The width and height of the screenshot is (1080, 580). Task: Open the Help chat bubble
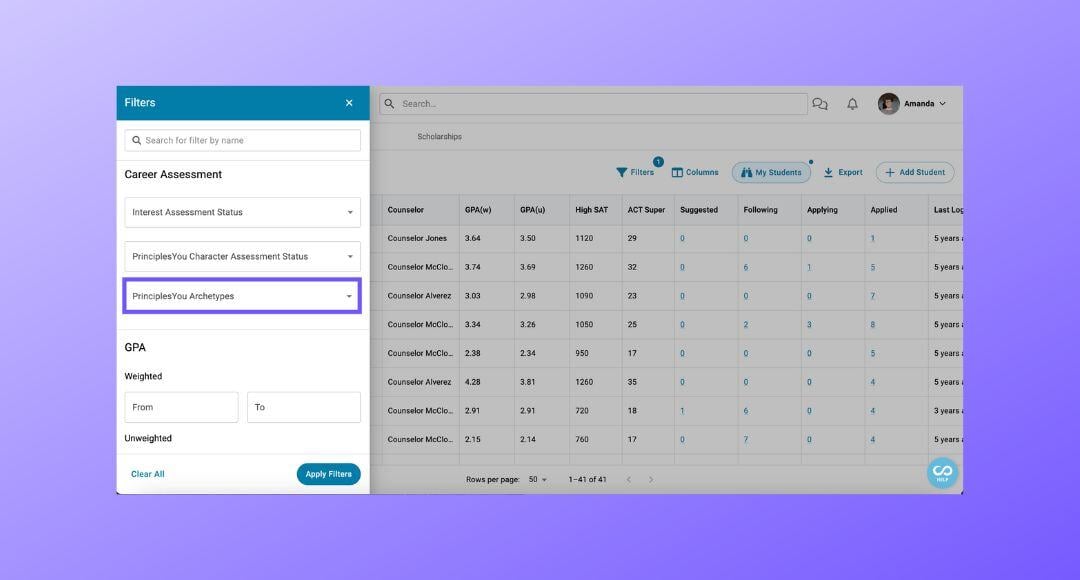(942, 473)
